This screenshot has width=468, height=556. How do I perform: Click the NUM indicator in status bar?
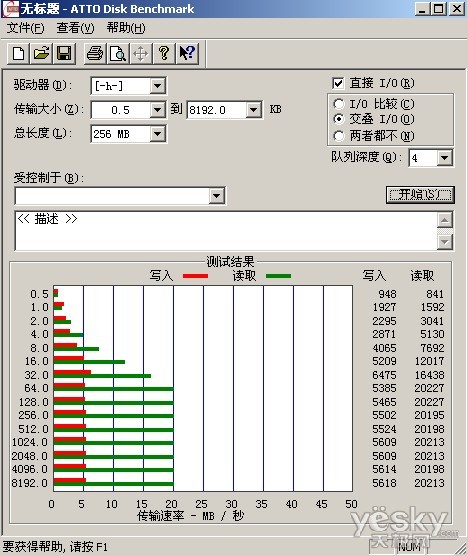(x=409, y=547)
